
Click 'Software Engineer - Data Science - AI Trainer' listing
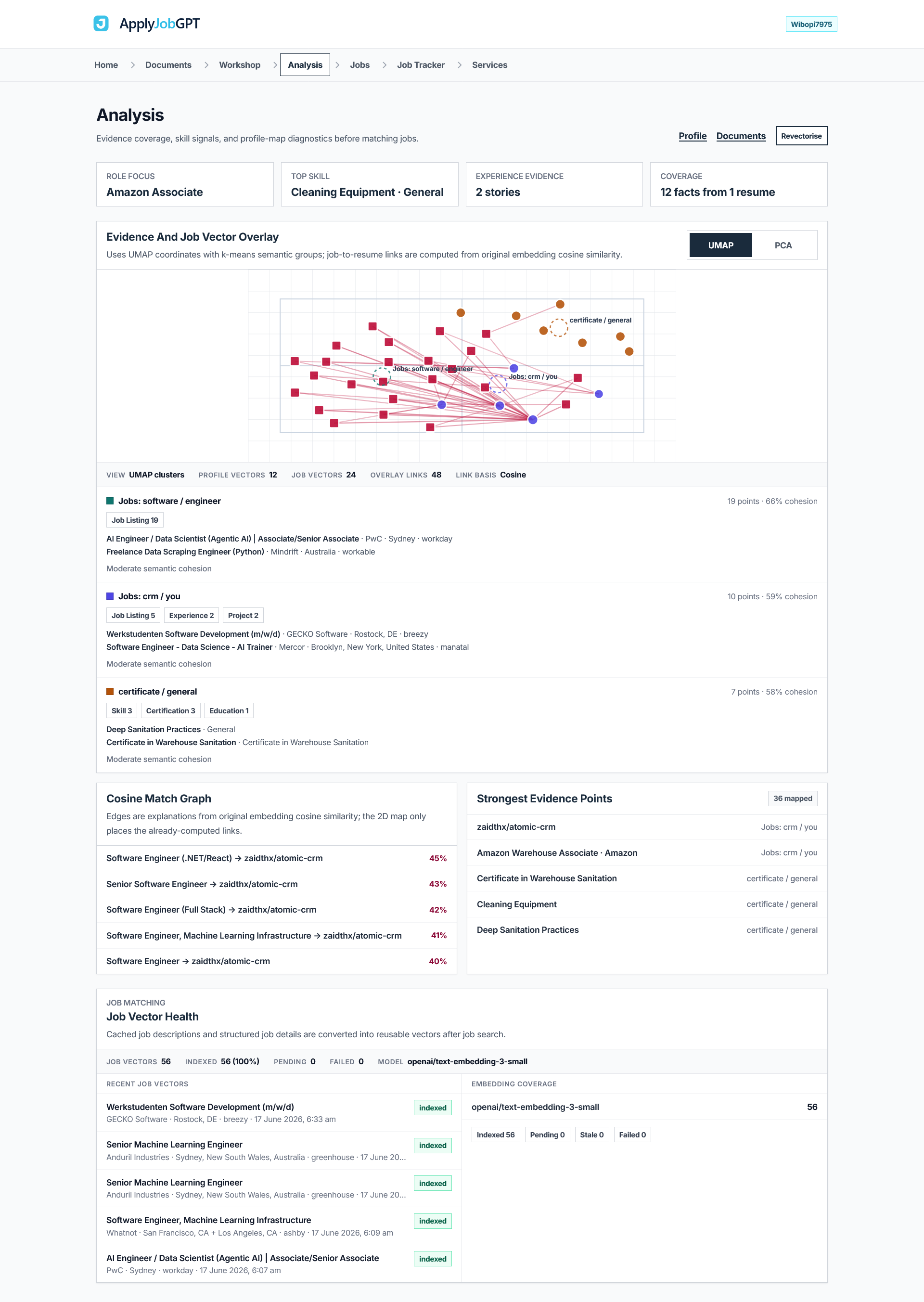coord(190,647)
